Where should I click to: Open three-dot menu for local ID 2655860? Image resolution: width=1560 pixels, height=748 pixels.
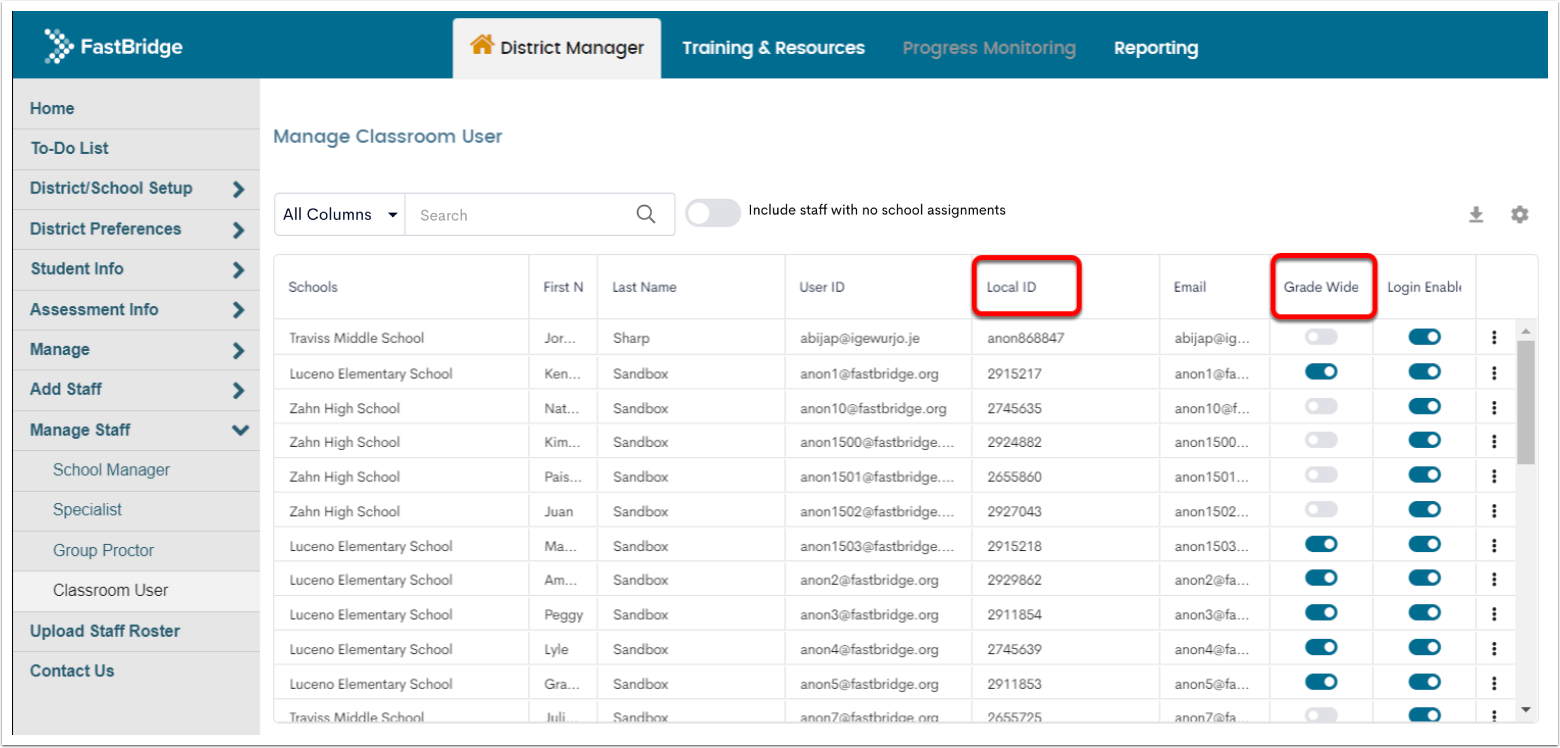[1494, 477]
